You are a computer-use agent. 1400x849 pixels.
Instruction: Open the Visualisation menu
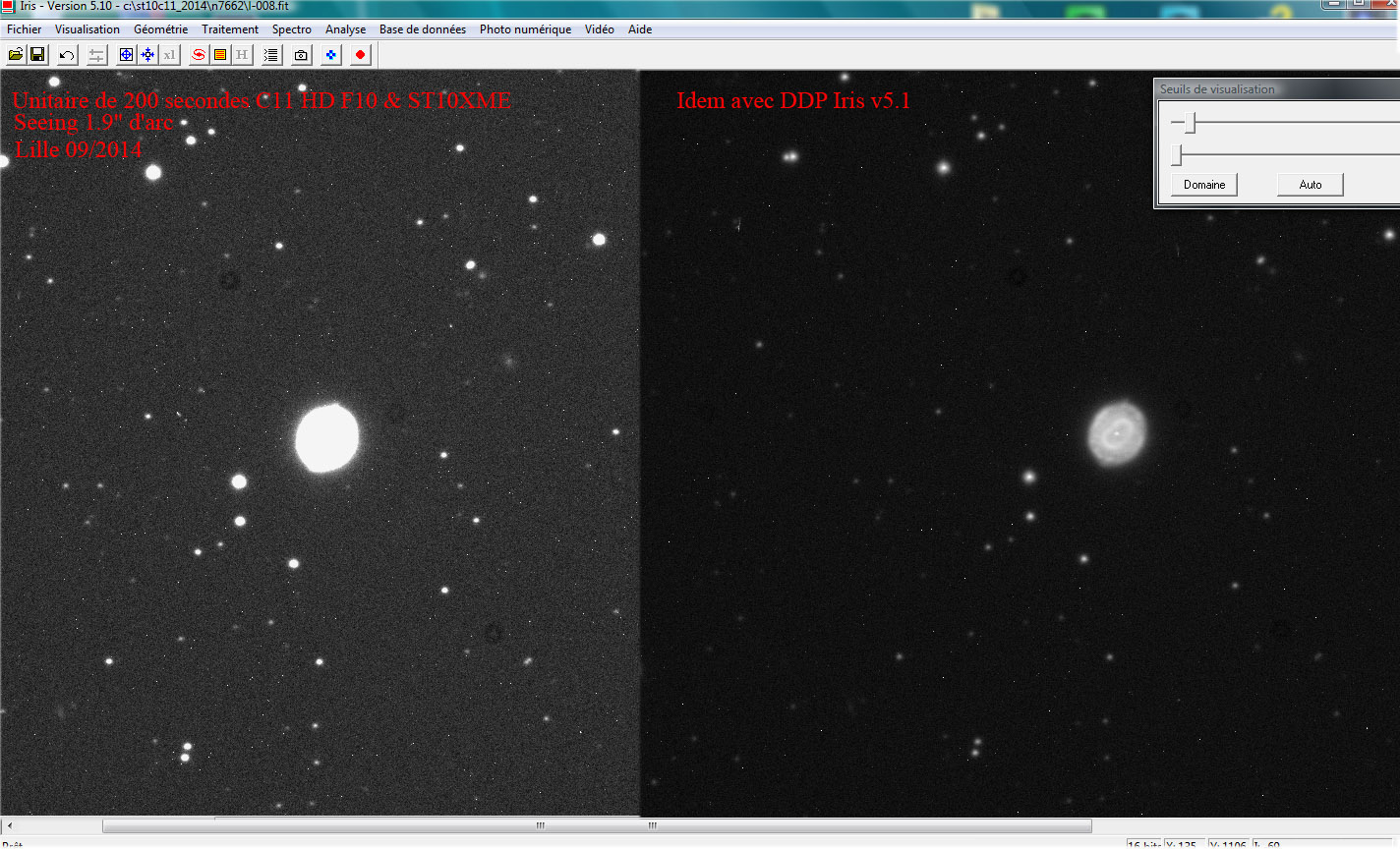(x=87, y=29)
